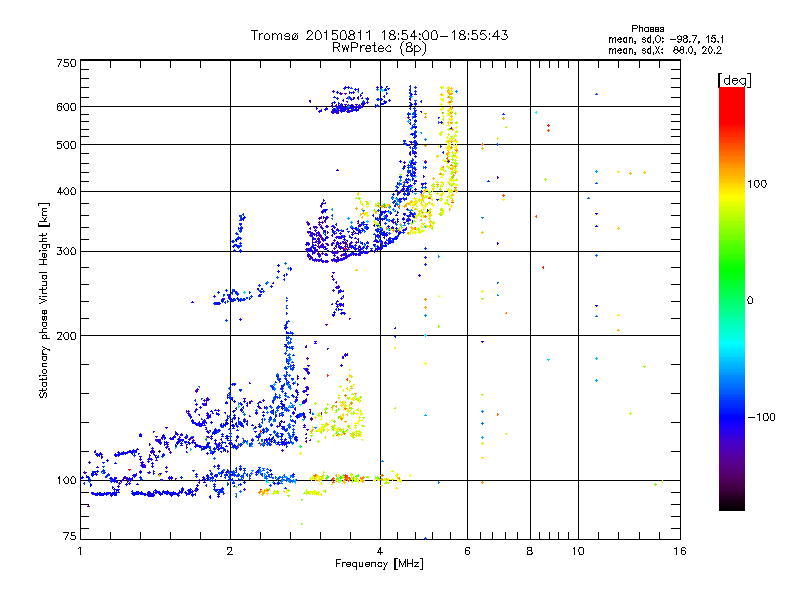Click the colorbar's "0" tick label
Image resolution: width=800 pixels, height=600 pixels.
point(750,301)
